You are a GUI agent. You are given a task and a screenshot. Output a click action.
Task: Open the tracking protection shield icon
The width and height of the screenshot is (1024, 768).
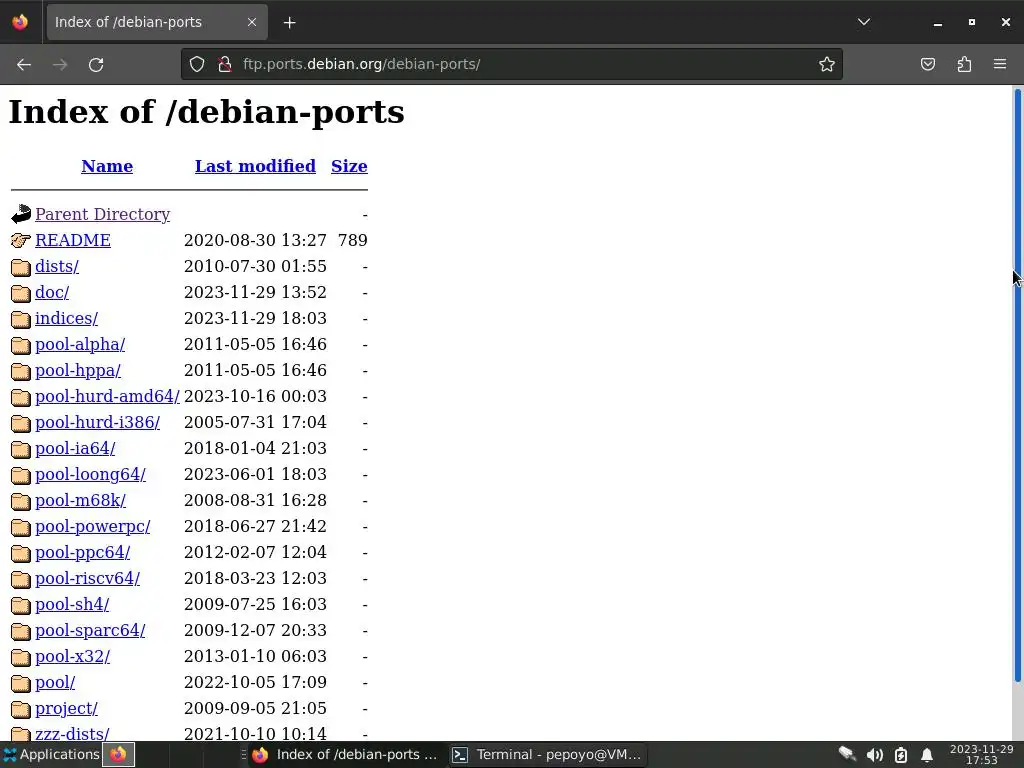coord(197,64)
